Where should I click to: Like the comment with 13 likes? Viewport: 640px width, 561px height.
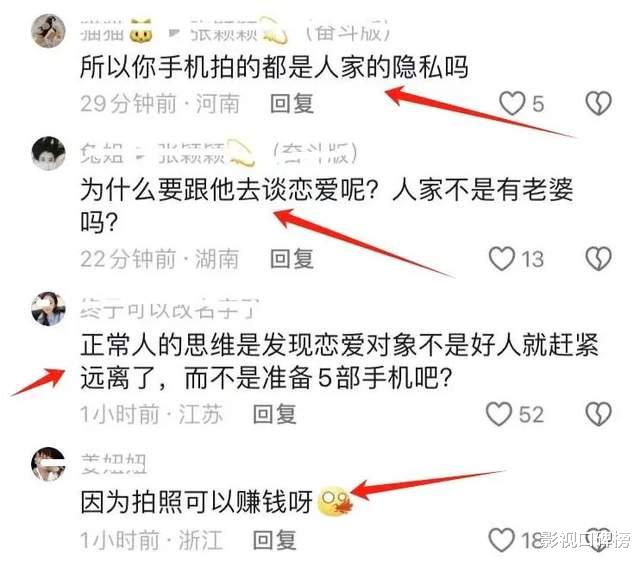[502, 259]
